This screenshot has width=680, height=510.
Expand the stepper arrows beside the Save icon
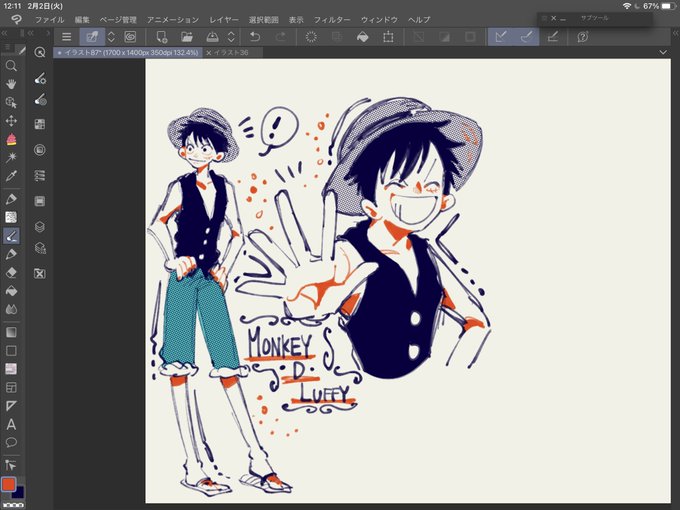click(231, 37)
